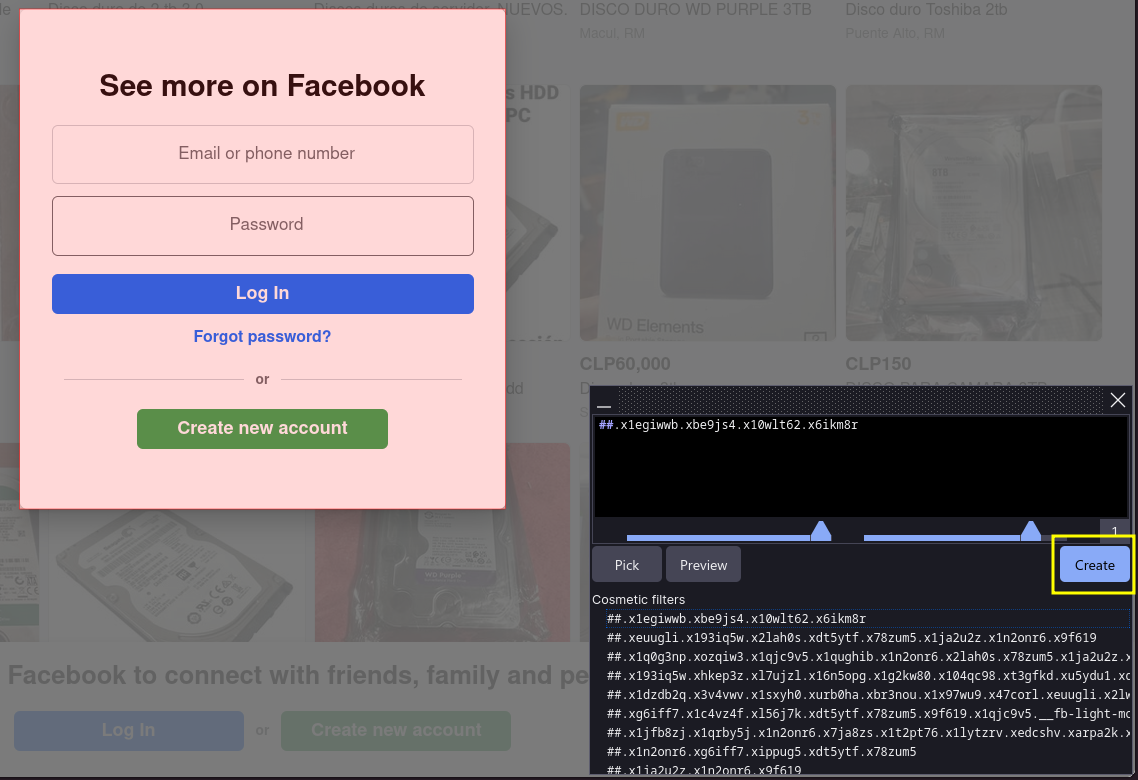Viewport: 1138px width, 780px height.
Task: Click the filter count badge showing 1
Action: (x=1115, y=530)
